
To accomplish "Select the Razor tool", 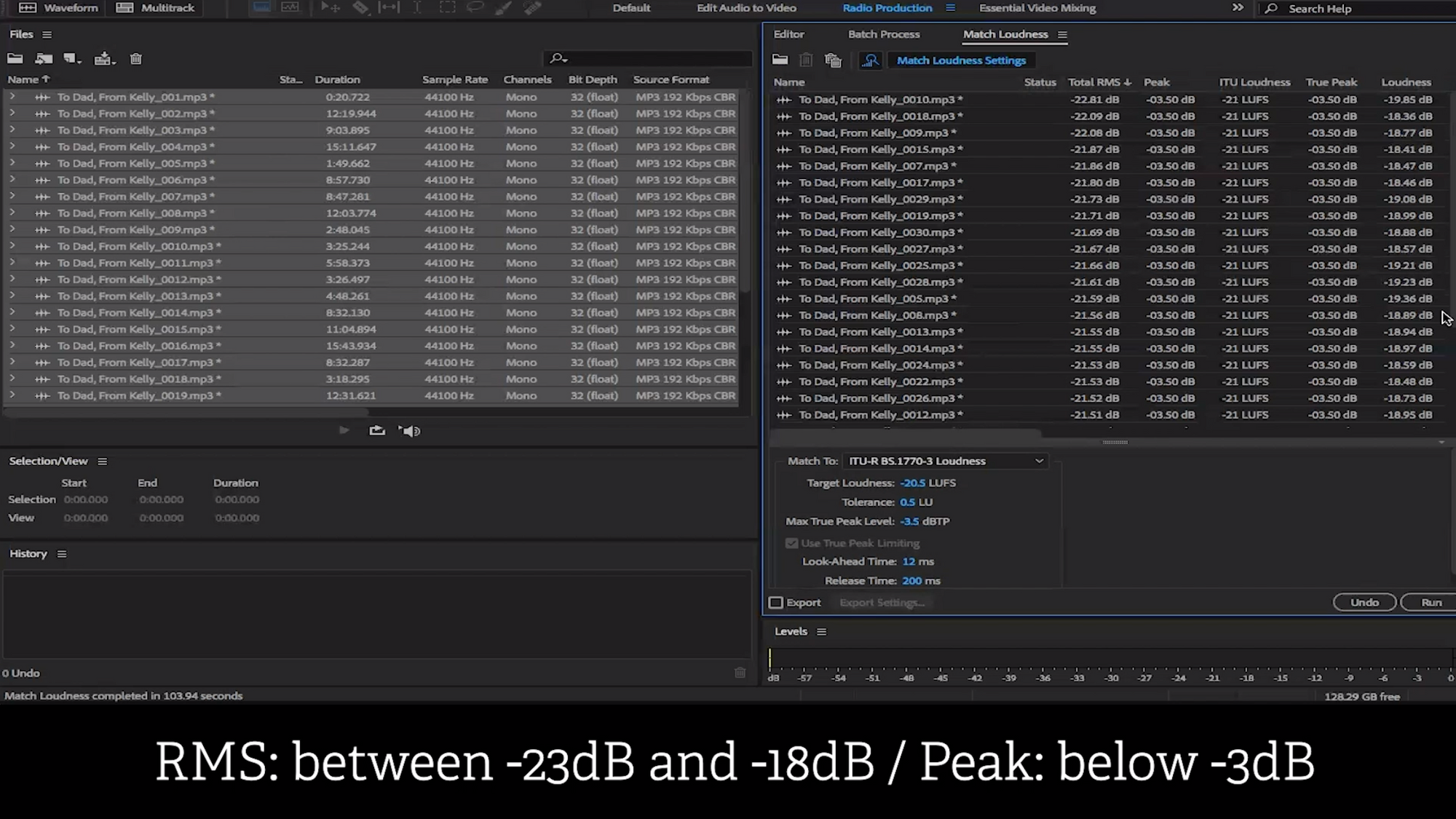I will pos(360,7).
